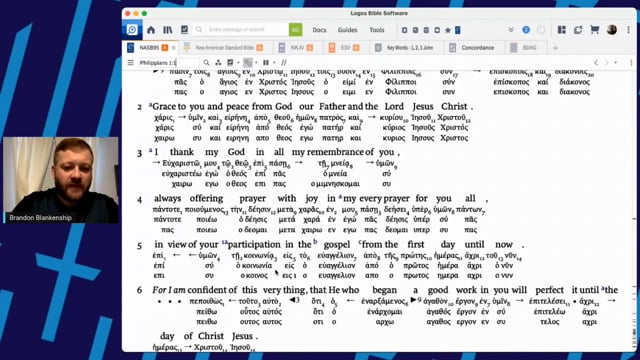Click the word 'gospel' in verse 5
Image resolution: width=640 pixels, height=360 pixels.
tap(337, 244)
